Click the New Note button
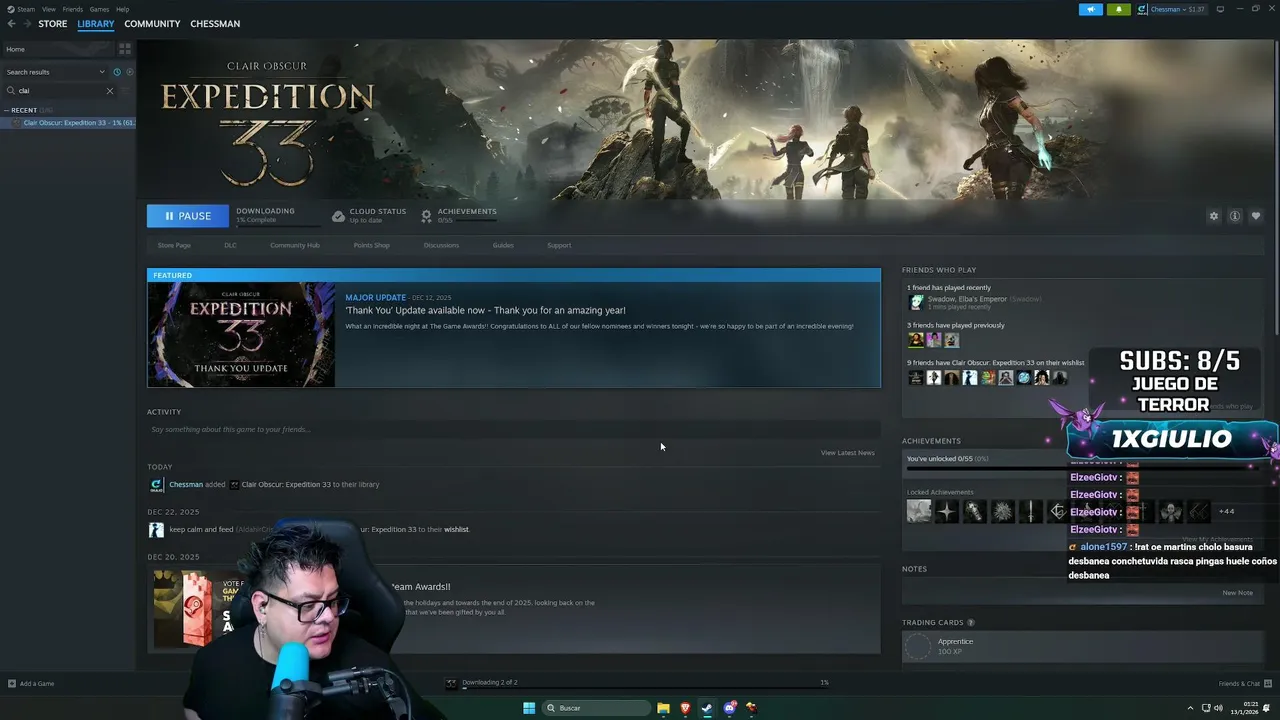 pos(1238,593)
